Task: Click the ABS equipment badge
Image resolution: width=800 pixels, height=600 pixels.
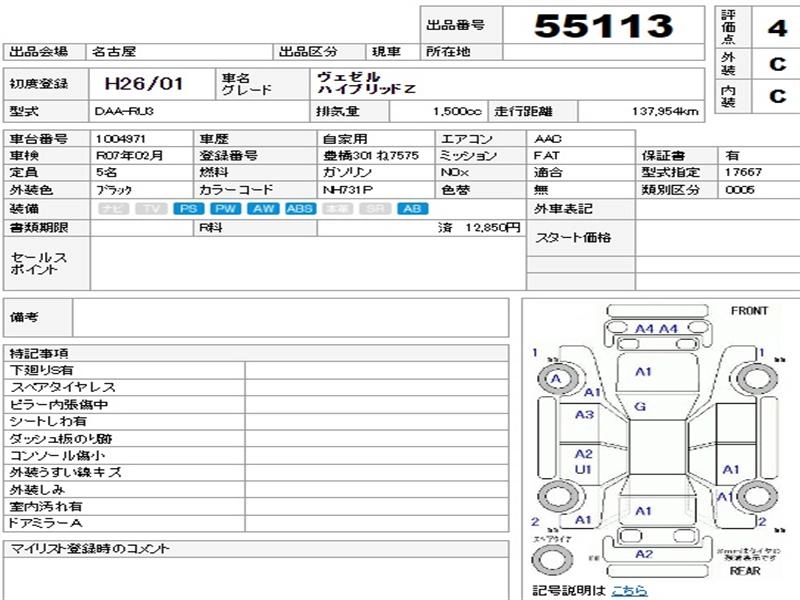Action: [301, 209]
